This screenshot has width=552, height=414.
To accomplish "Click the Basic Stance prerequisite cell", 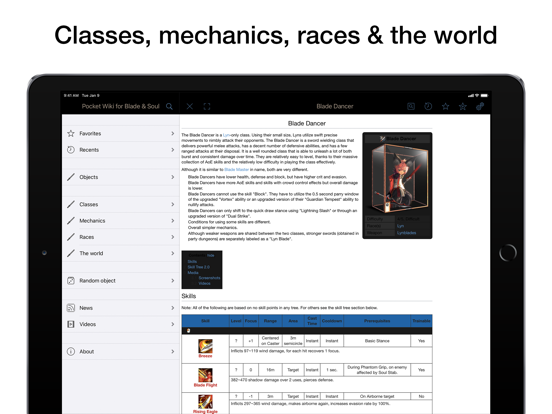I will point(377,341).
